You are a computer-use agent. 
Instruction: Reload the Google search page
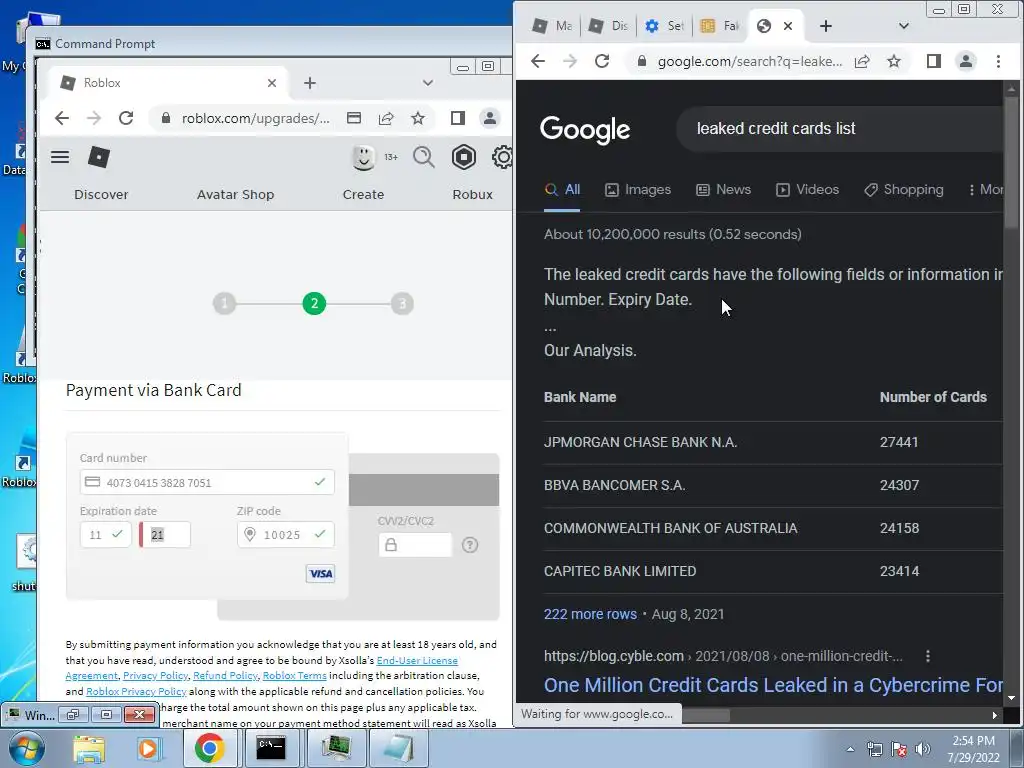[x=602, y=61]
